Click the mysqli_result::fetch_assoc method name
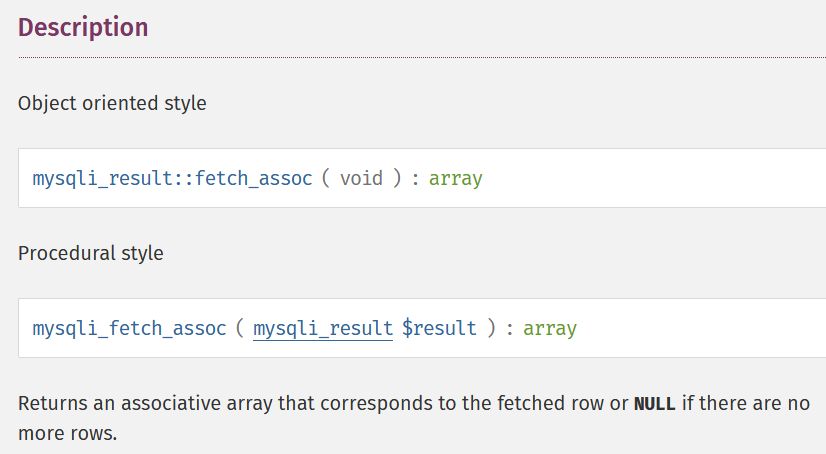The width and height of the screenshot is (826, 454). point(172,179)
